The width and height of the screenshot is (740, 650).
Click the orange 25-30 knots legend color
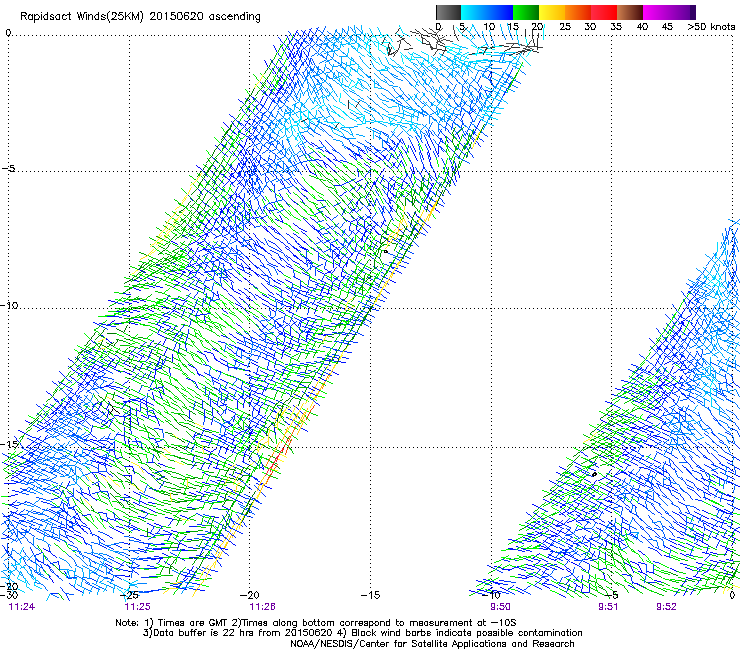pyautogui.click(x=578, y=12)
